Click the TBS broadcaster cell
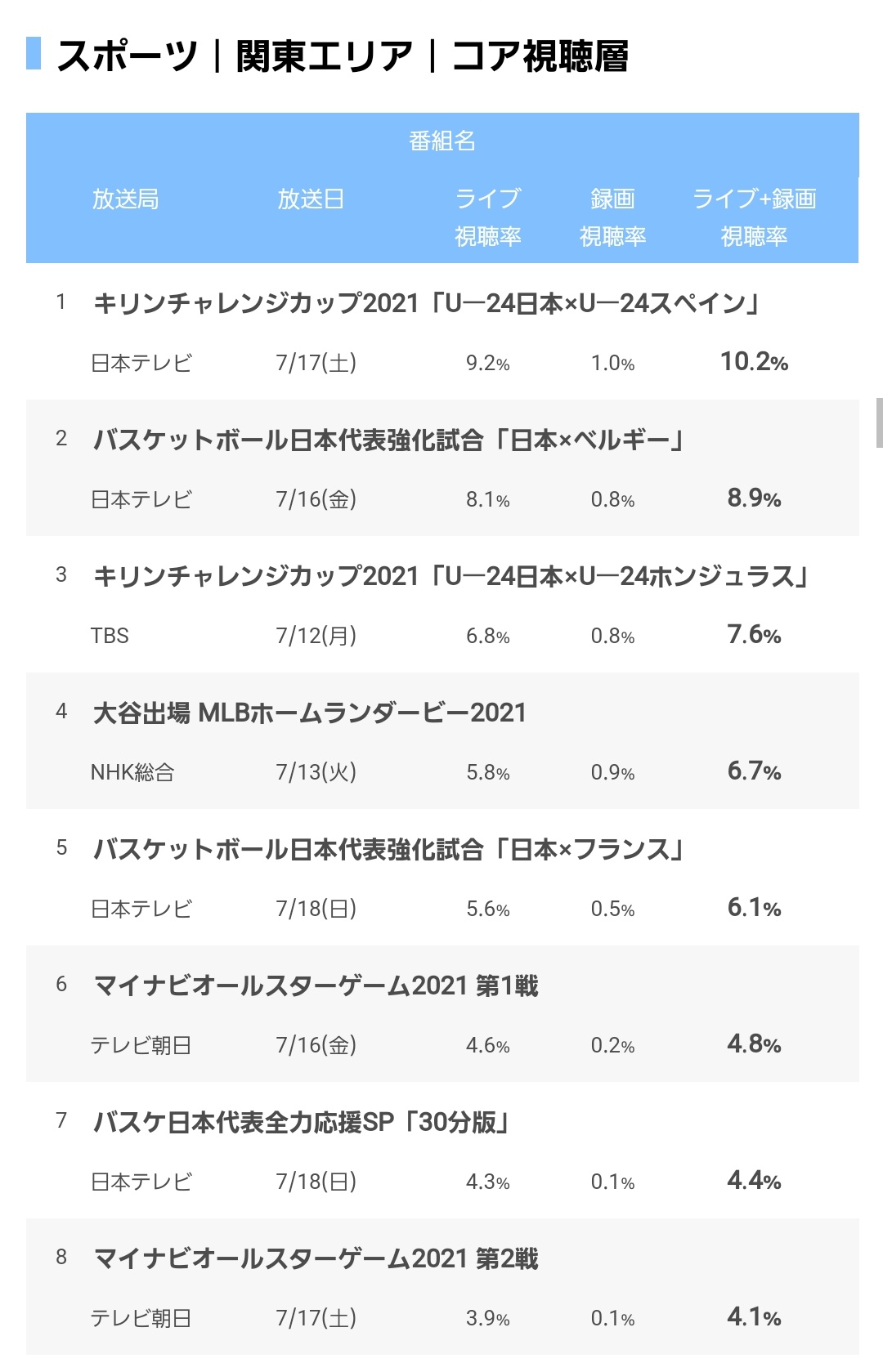 [110, 636]
